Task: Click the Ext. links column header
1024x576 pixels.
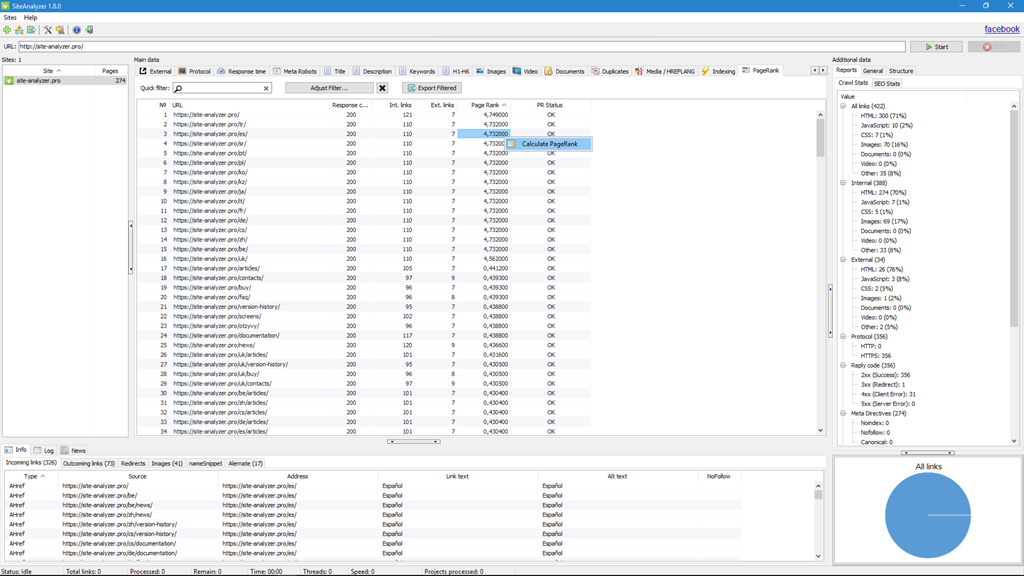Action: click(x=441, y=105)
